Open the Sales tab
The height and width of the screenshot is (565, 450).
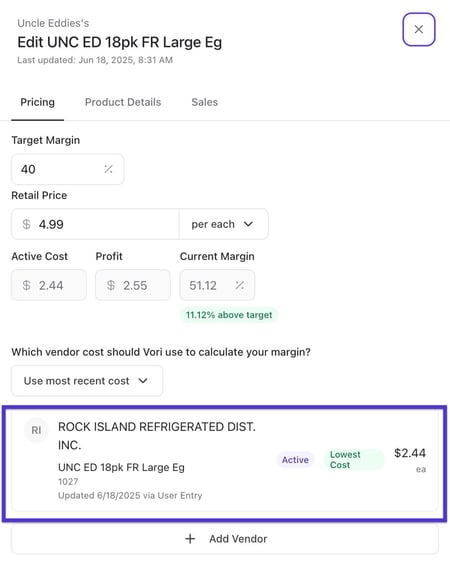point(205,102)
